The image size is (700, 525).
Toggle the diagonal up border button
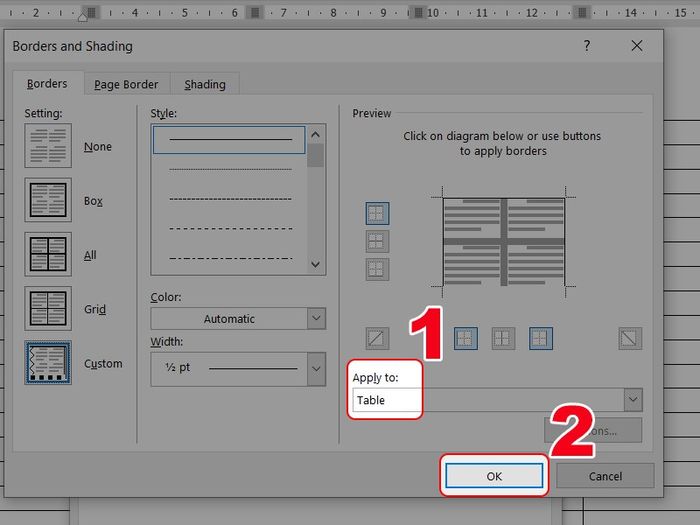click(377, 338)
